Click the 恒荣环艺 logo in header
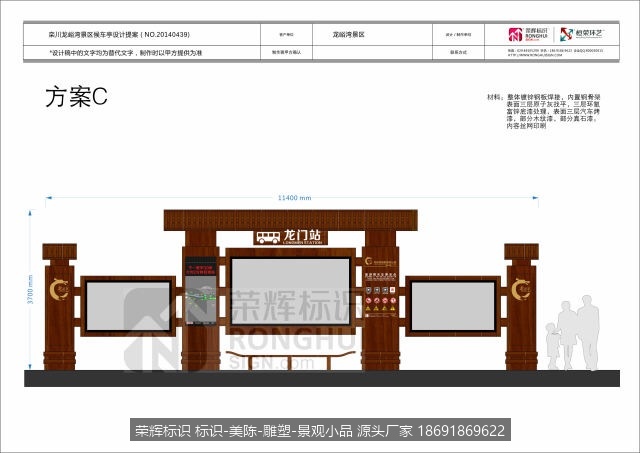This screenshot has height=453, width=640. 582,34
